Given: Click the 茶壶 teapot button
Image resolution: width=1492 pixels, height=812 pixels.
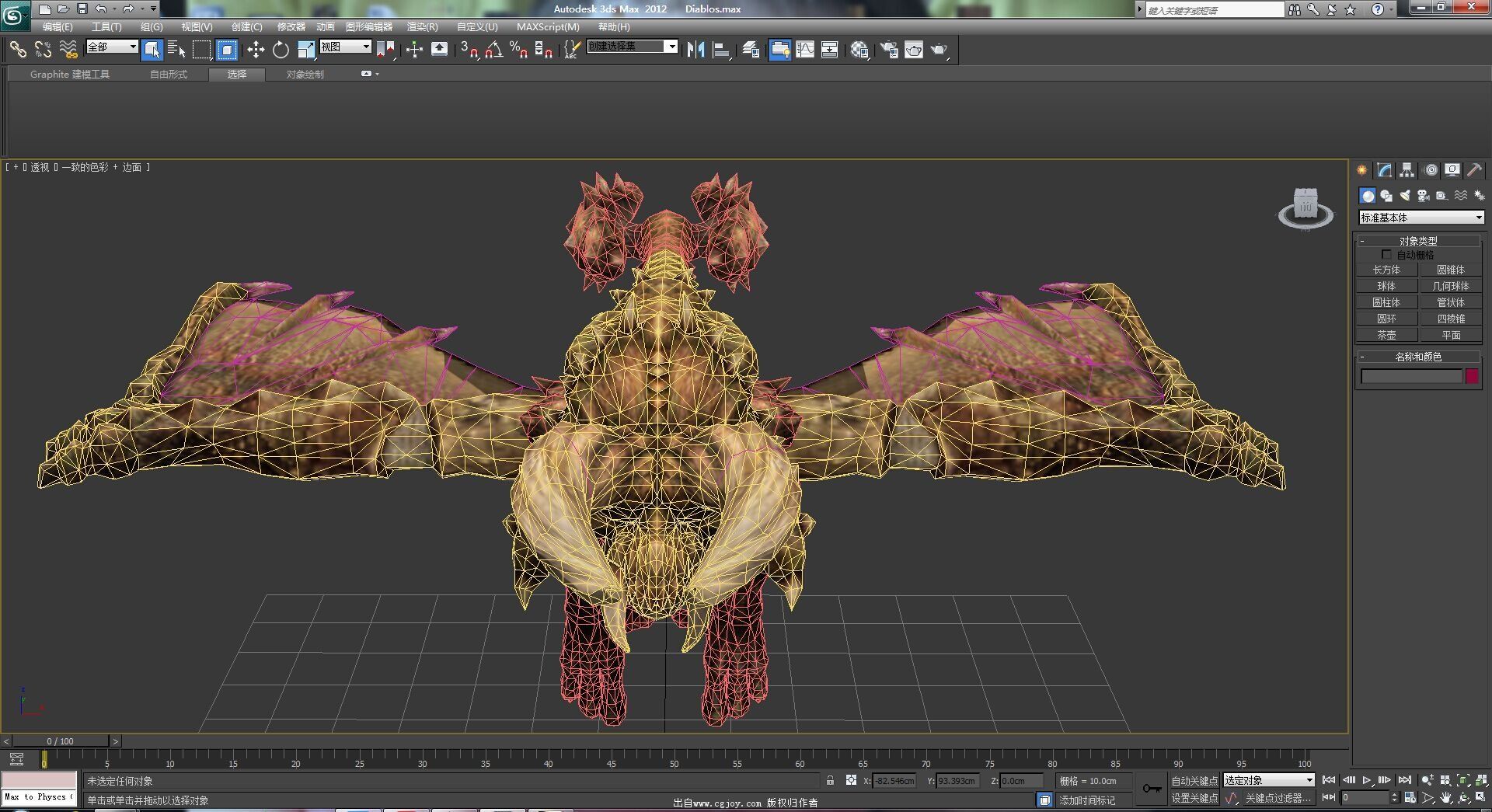Looking at the screenshot, I should (1386, 335).
